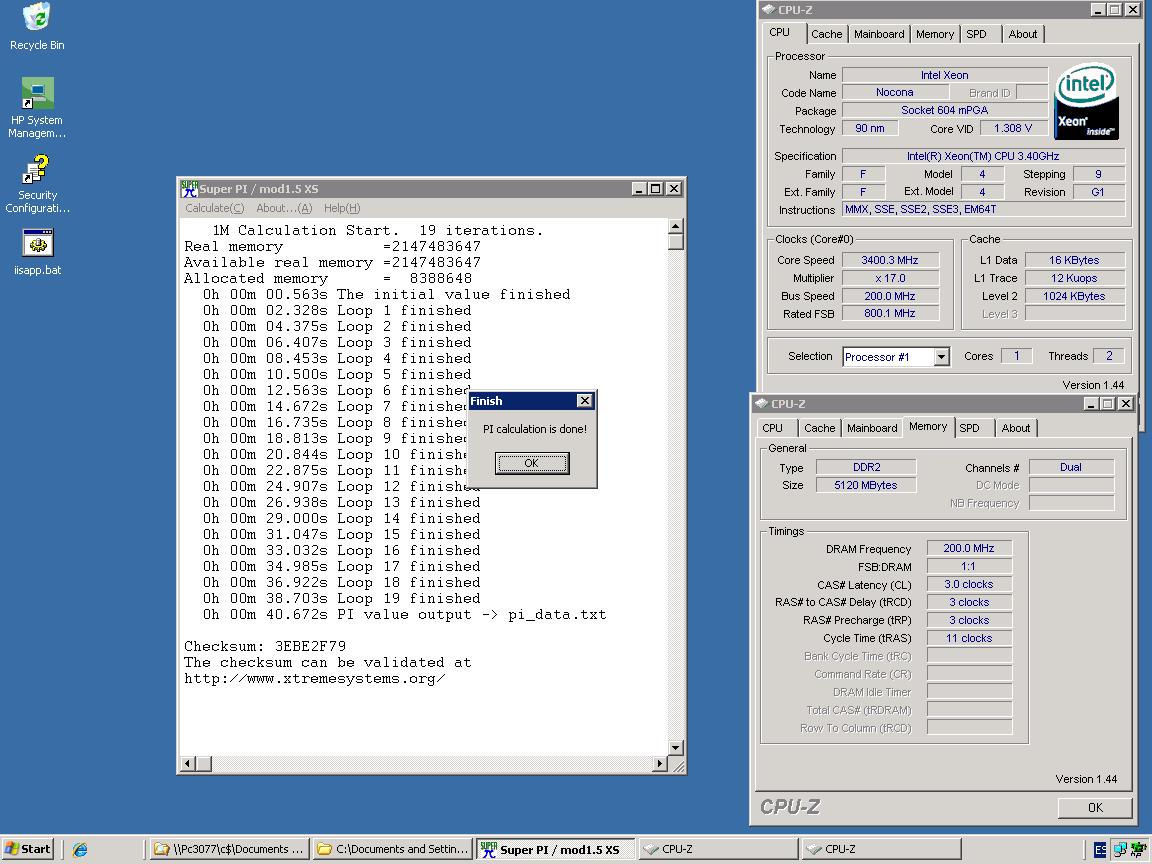
Task: Activate the first CPU-Z taskbar button
Action: pos(719,849)
